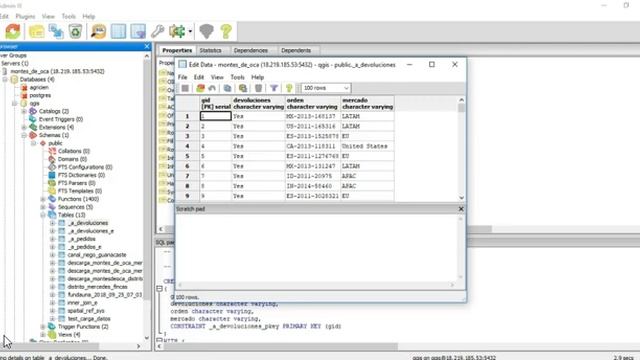Expand the Extensions (4) node
The width and height of the screenshot is (640, 360).
coord(24,127)
